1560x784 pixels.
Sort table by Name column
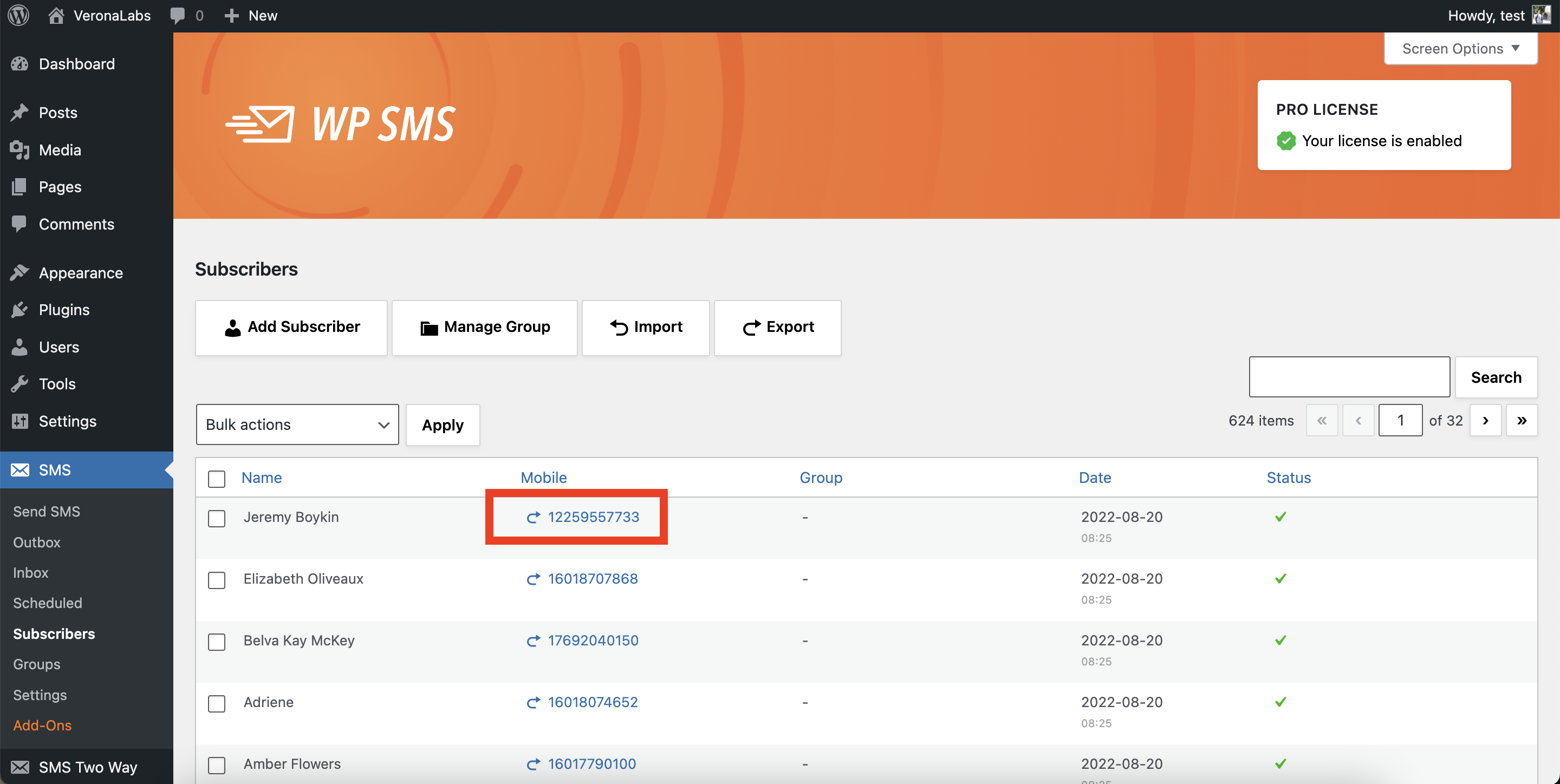[262, 478]
